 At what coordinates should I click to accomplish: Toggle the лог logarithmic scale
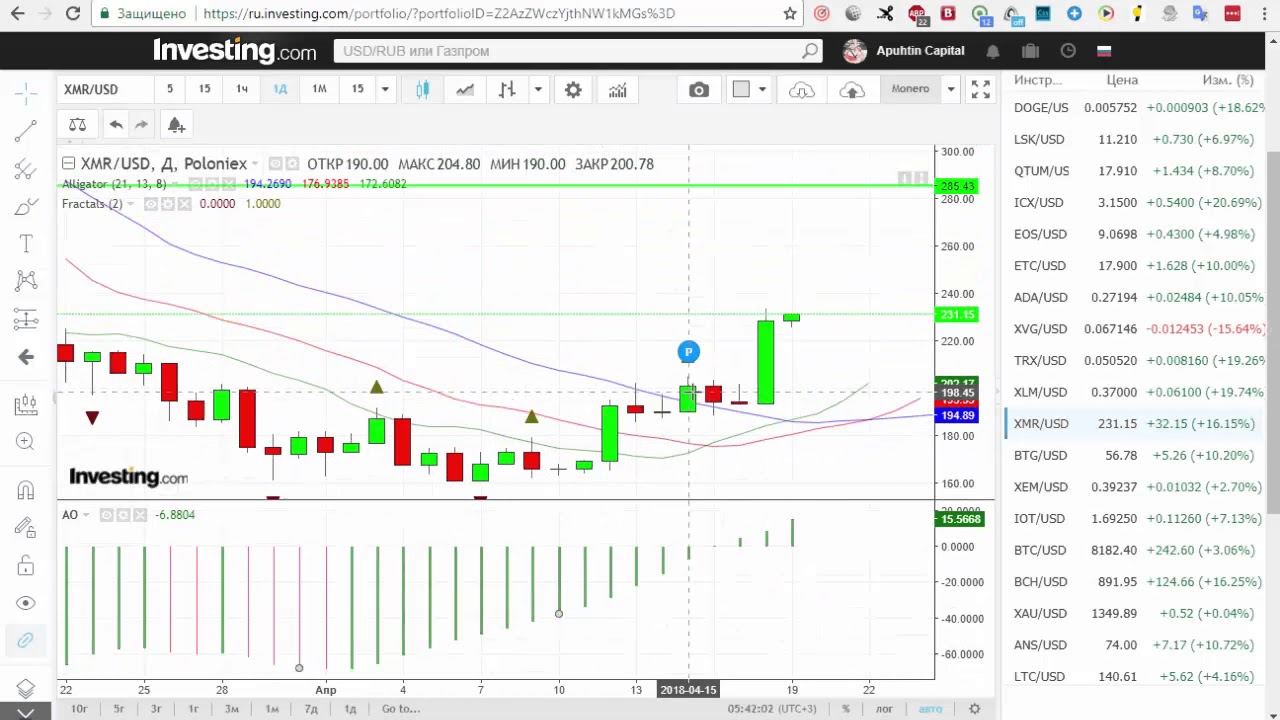tap(885, 709)
